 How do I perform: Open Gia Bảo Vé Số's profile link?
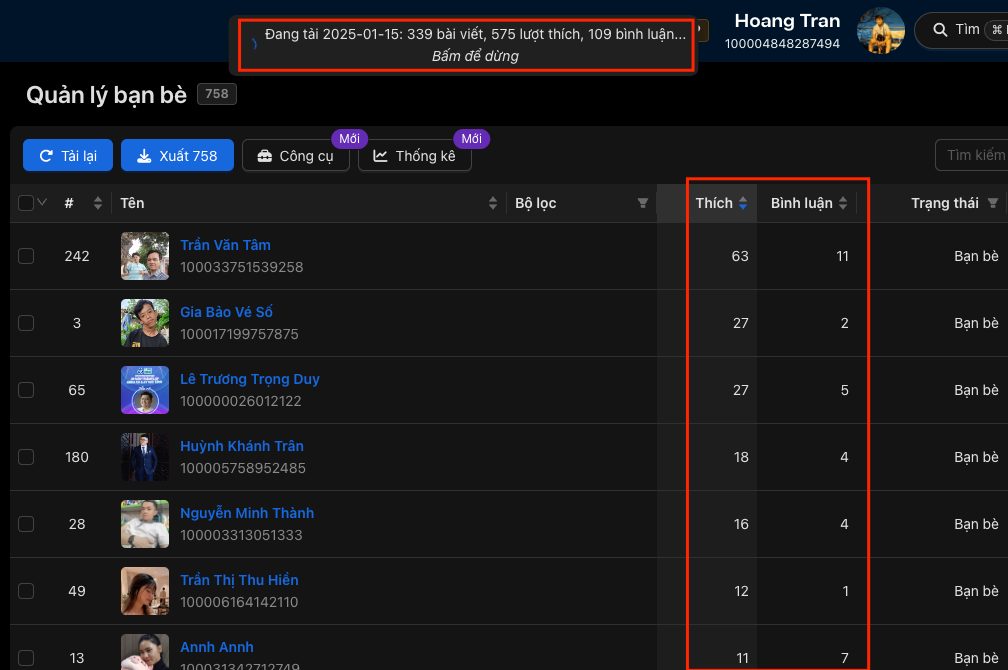(226, 312)
